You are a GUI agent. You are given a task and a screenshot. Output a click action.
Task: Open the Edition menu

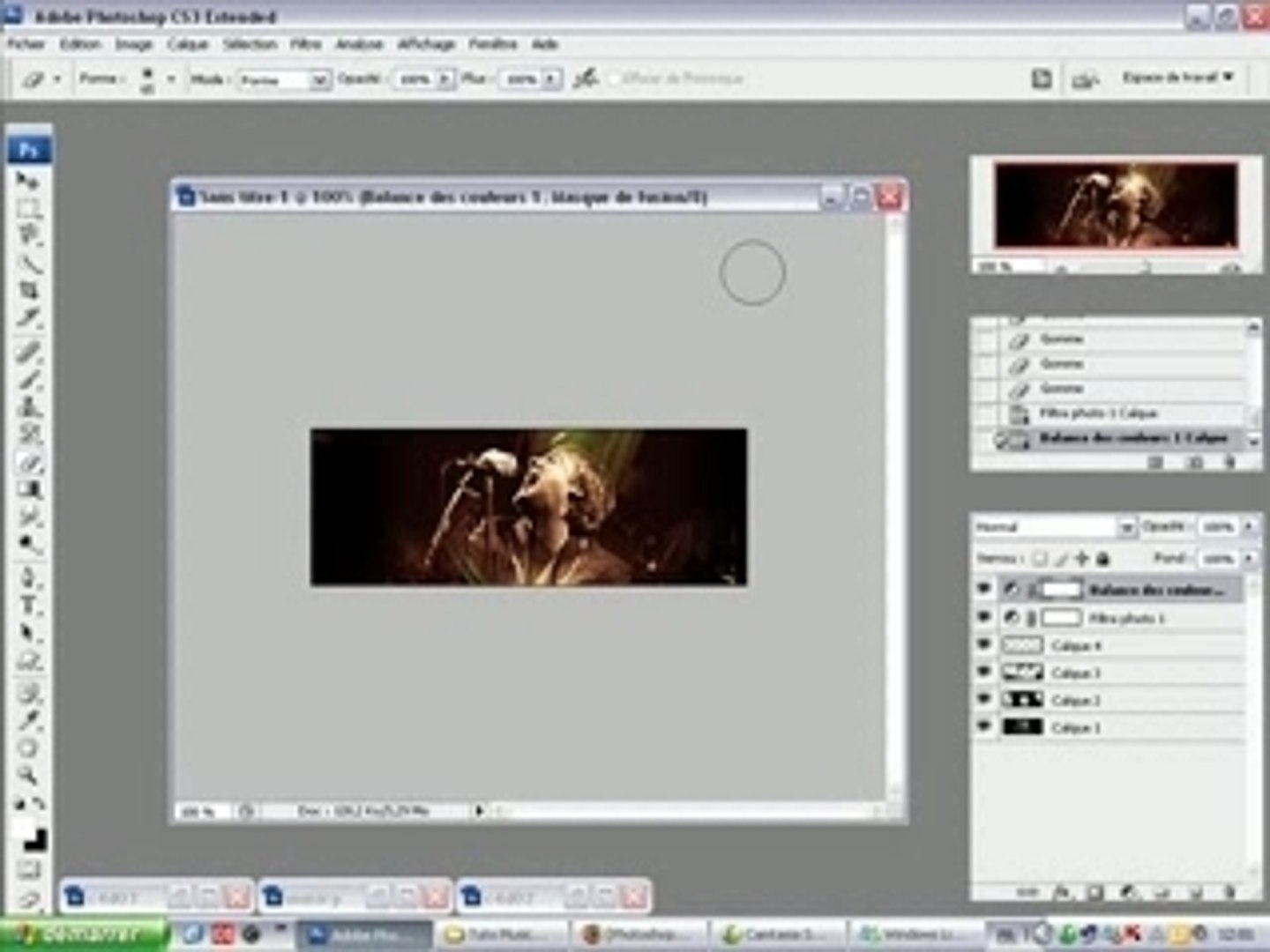pos(80,43)
